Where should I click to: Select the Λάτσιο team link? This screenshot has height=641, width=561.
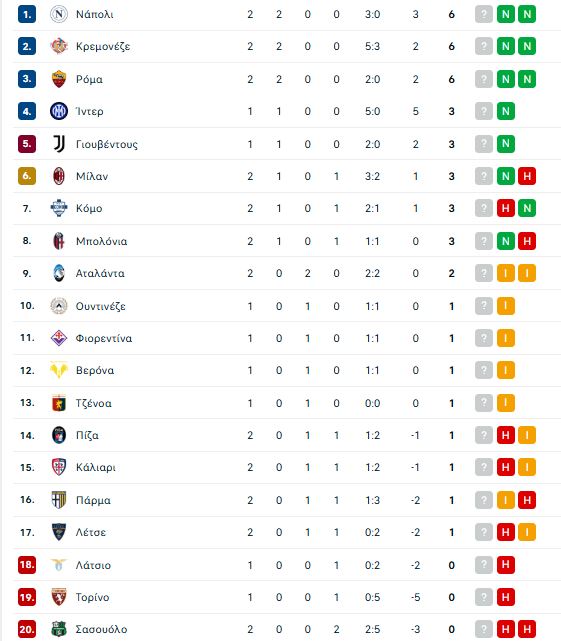[93, 565]
